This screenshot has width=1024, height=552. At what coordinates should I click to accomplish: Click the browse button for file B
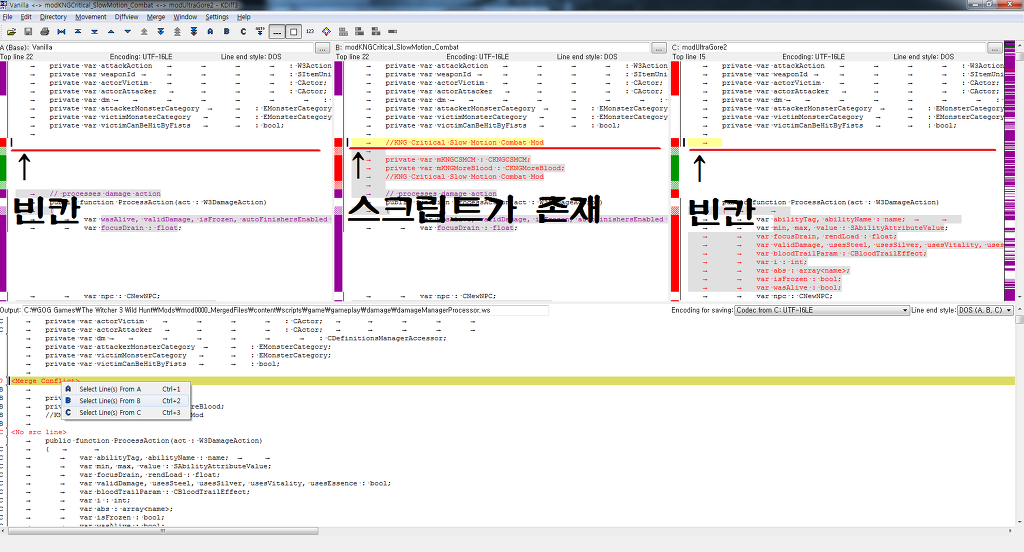pos(658,47)
